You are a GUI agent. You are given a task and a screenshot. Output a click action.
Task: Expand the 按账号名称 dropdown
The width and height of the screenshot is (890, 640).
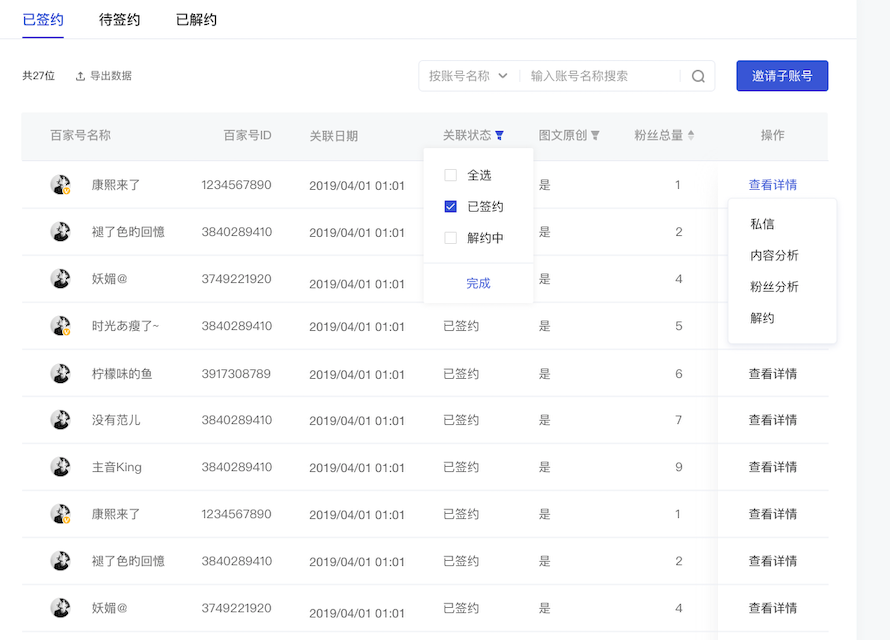click(468, 76)
